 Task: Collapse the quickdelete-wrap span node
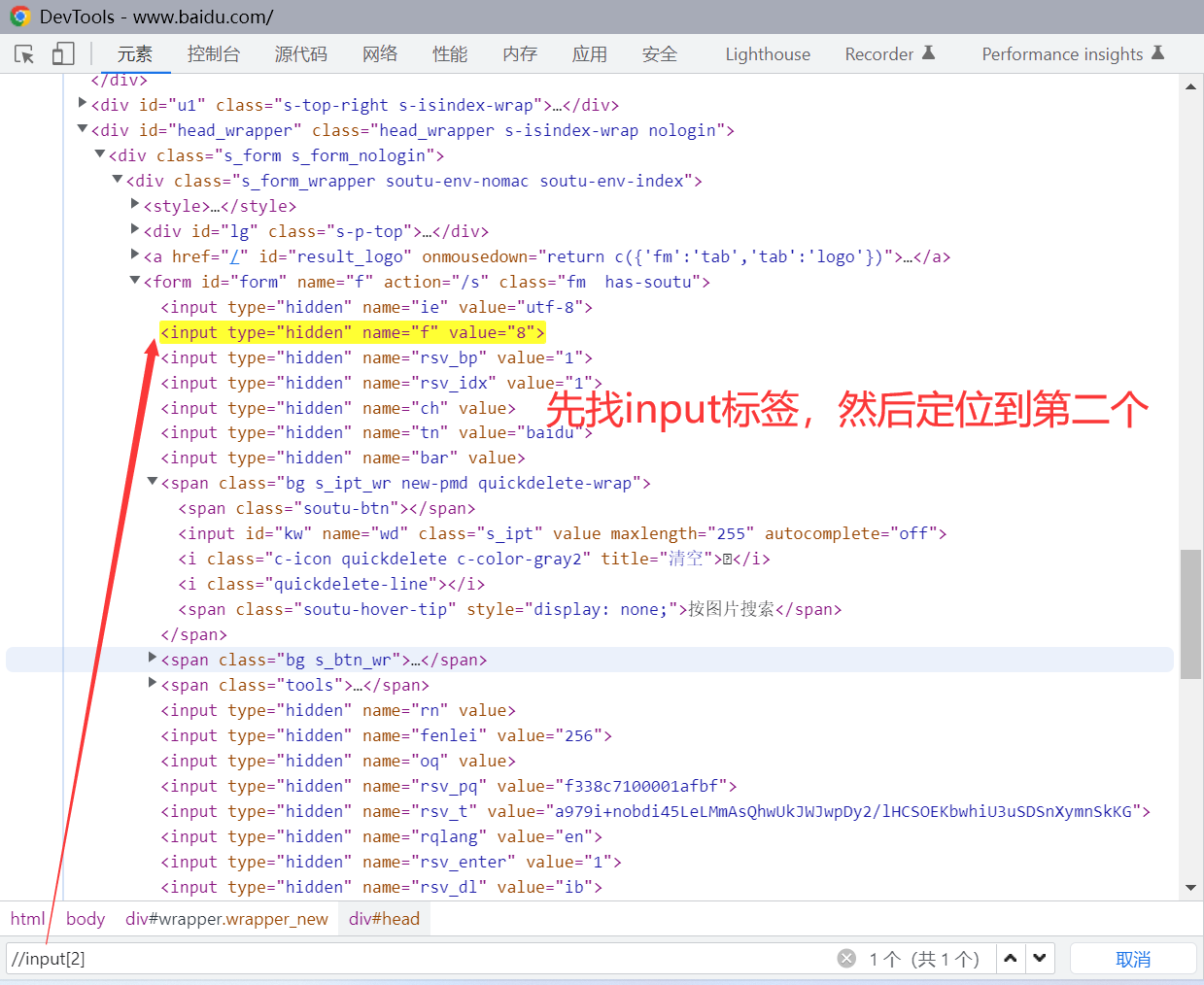pyautogui.click(x=153, y=481)
